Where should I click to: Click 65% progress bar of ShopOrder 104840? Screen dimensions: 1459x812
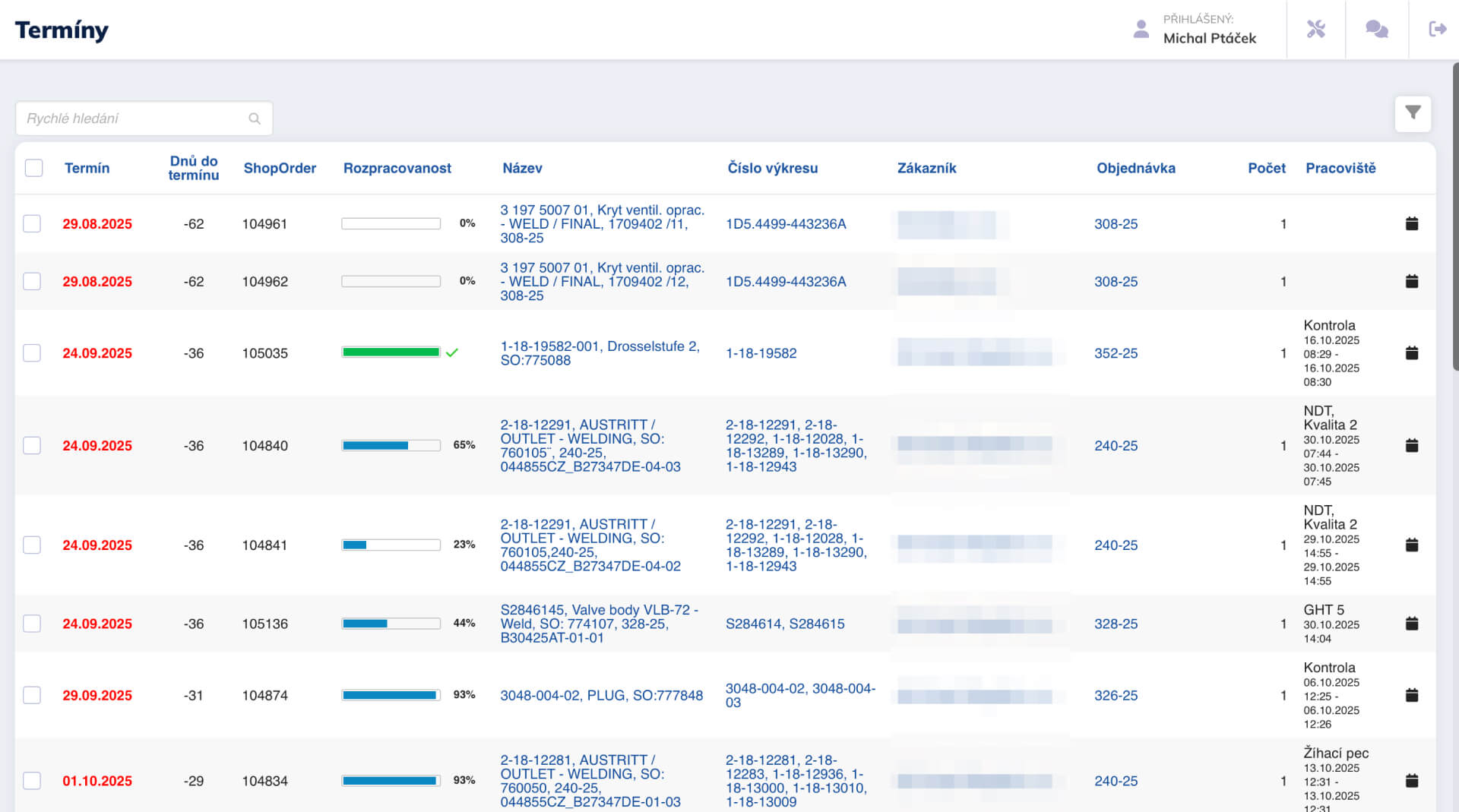point(391,445)
